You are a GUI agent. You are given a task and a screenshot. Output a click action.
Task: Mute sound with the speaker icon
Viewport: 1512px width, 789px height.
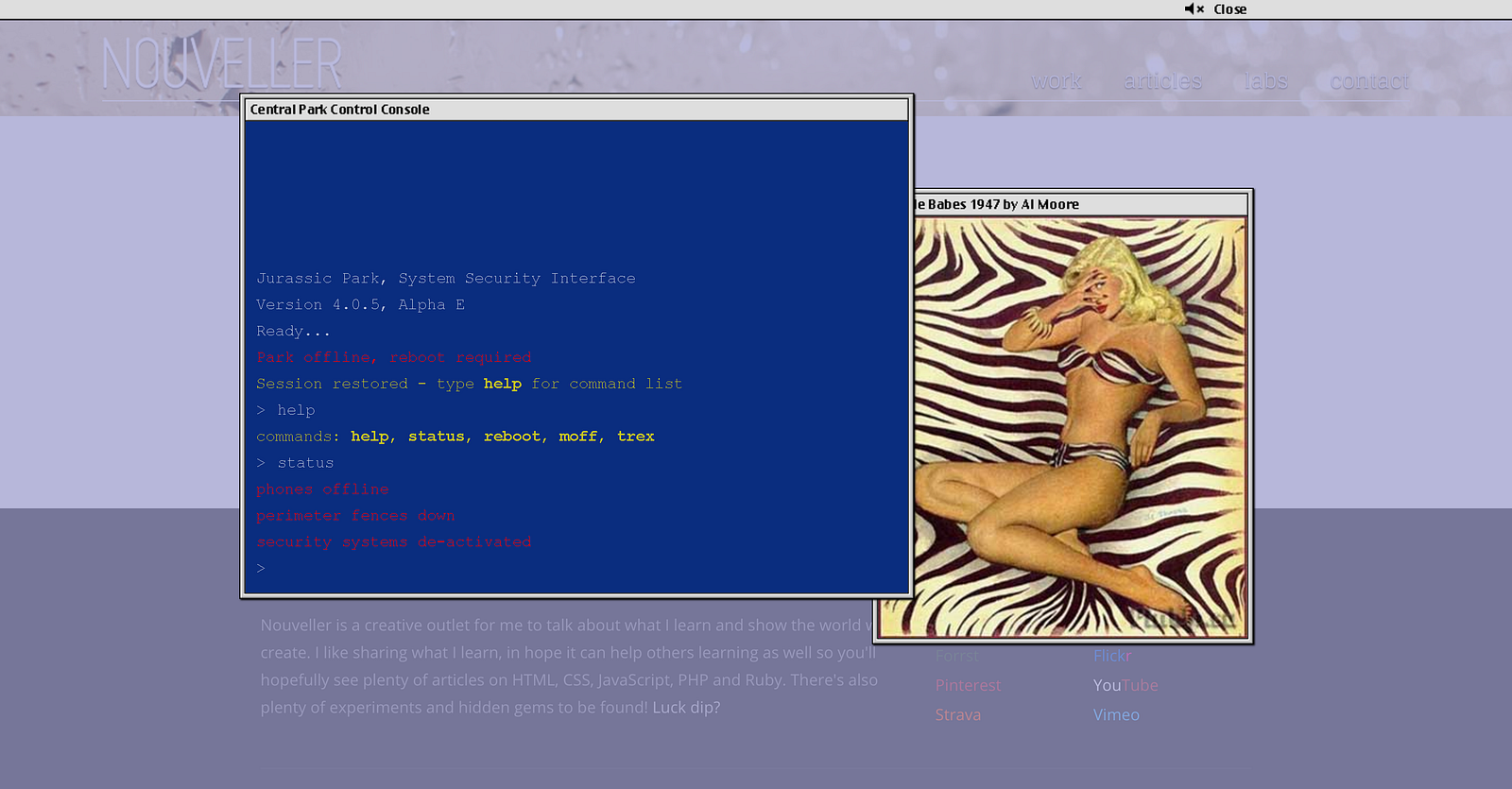(x=1194, y=9)
